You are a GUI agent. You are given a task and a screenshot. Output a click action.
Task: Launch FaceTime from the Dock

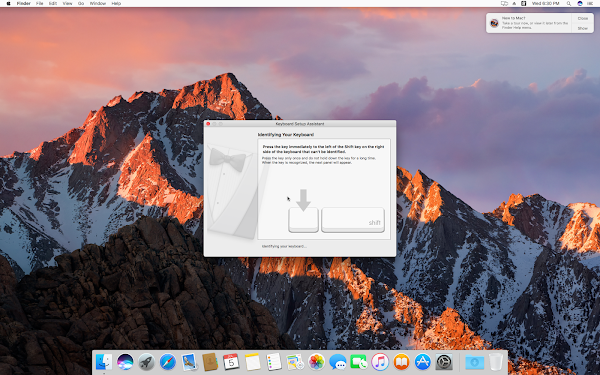click(x=359, y=362)
